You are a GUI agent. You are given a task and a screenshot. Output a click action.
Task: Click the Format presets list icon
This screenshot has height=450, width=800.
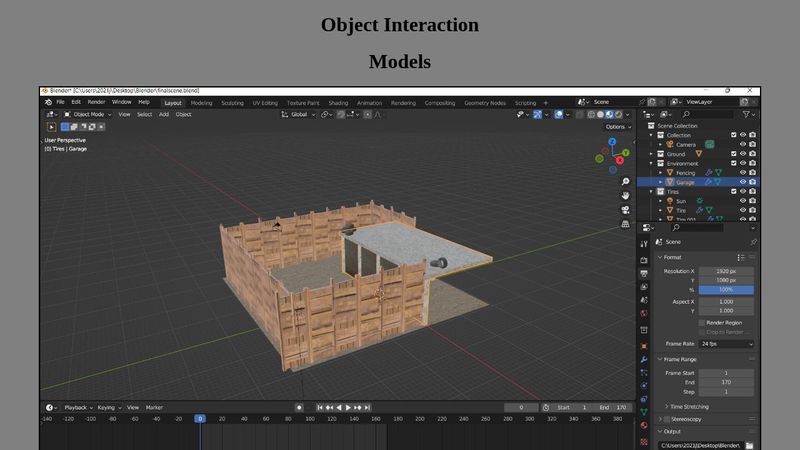tap(741, 258)
